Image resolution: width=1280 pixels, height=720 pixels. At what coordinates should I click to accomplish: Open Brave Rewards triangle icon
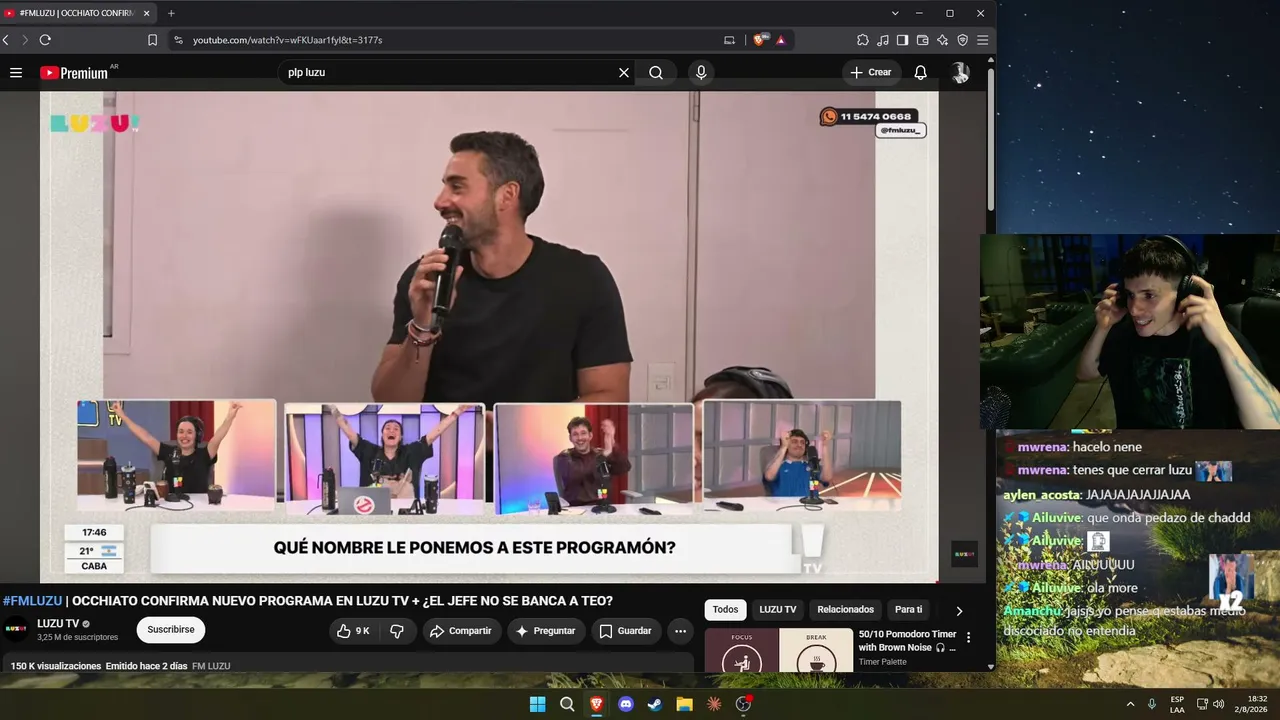(781, 40)
